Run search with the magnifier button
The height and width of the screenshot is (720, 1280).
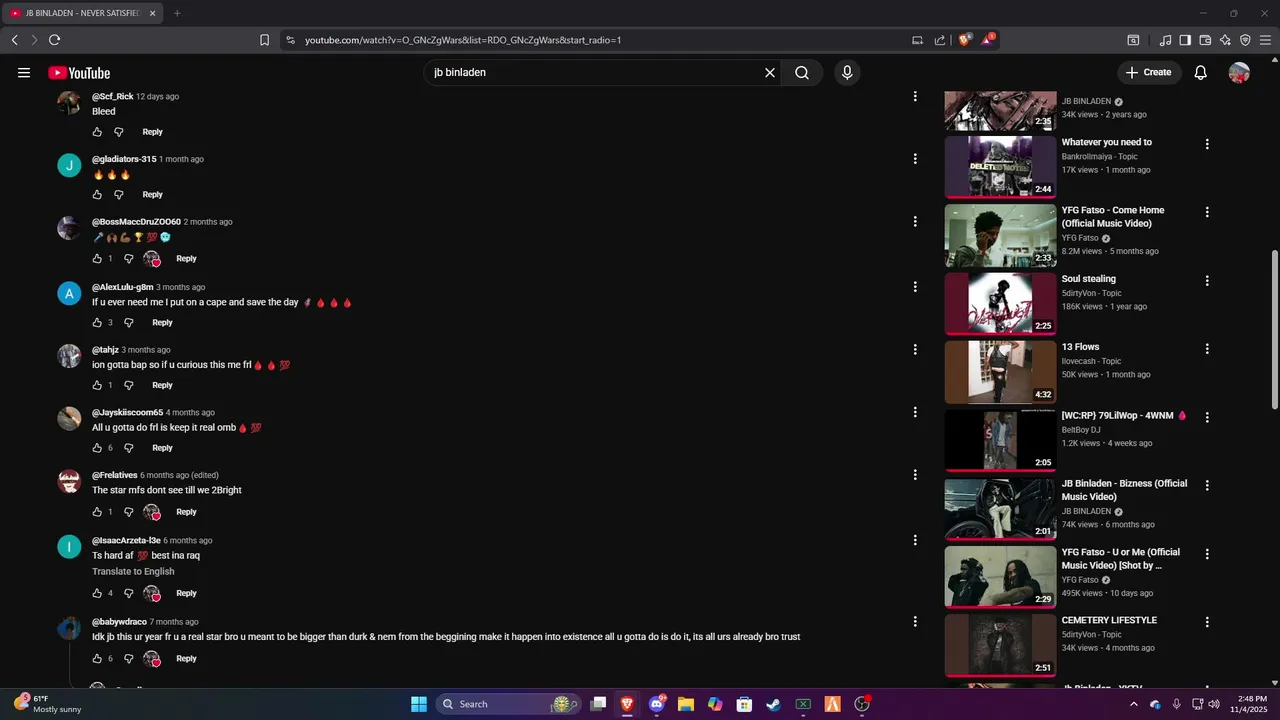tap(802, 73)
